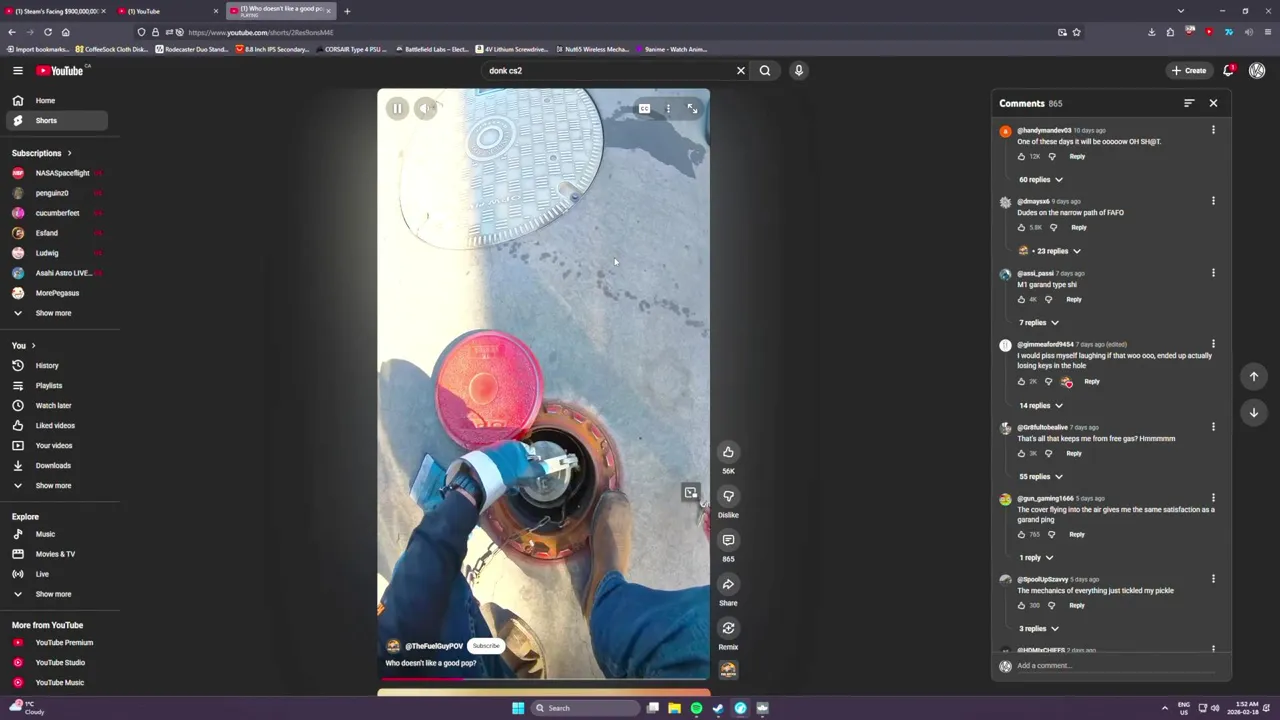1280x720 pixels.
Task: Start voice search with microphone icon
Action: pyautogui.click(x=798, y=70)
